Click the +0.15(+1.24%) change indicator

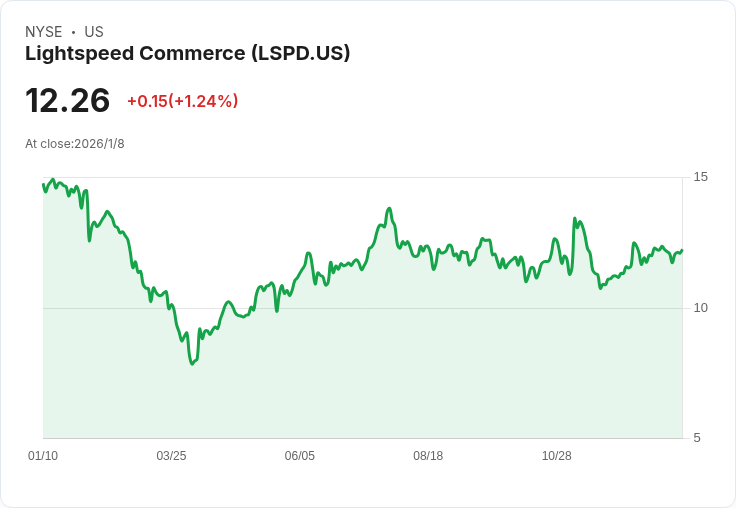tap(183, 101)
